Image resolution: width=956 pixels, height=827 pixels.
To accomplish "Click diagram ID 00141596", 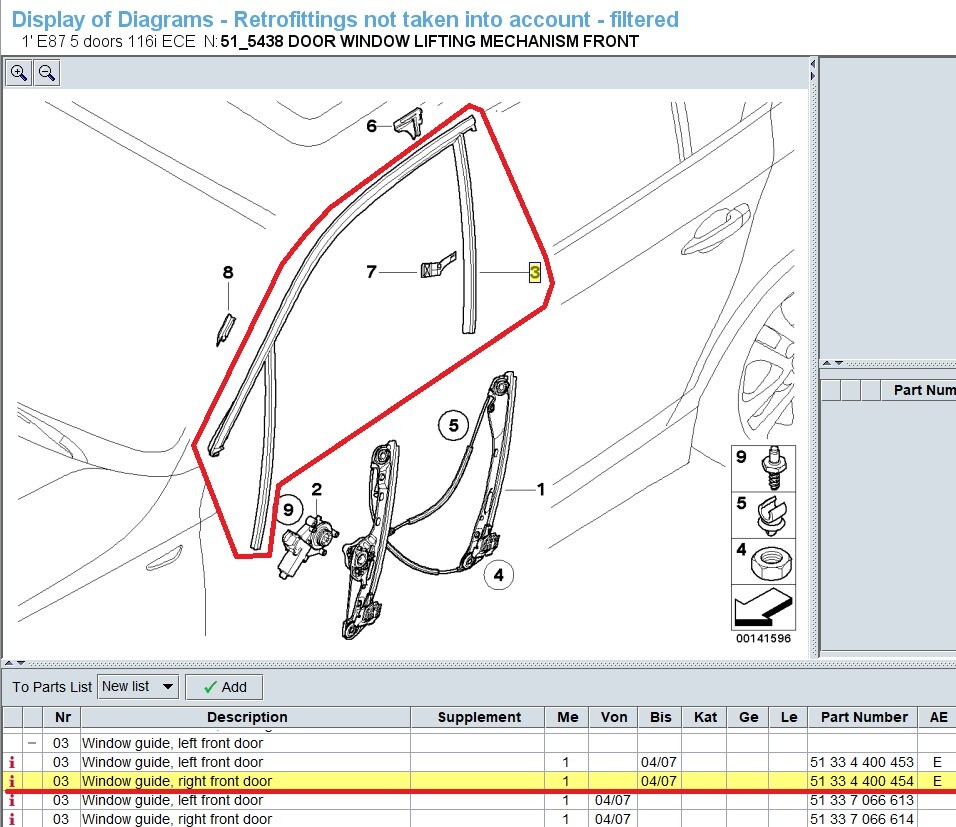I will click(763, 639).
